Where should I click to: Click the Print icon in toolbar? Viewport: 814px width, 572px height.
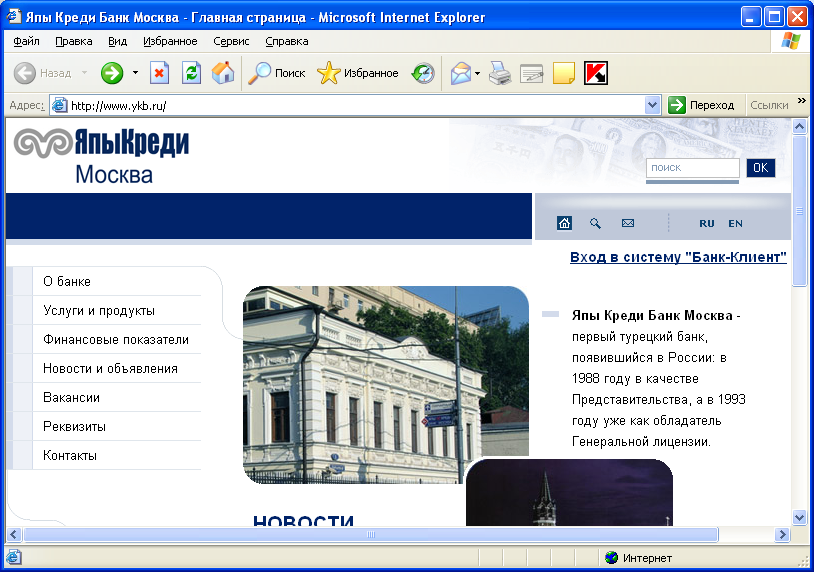coord(500,73)
